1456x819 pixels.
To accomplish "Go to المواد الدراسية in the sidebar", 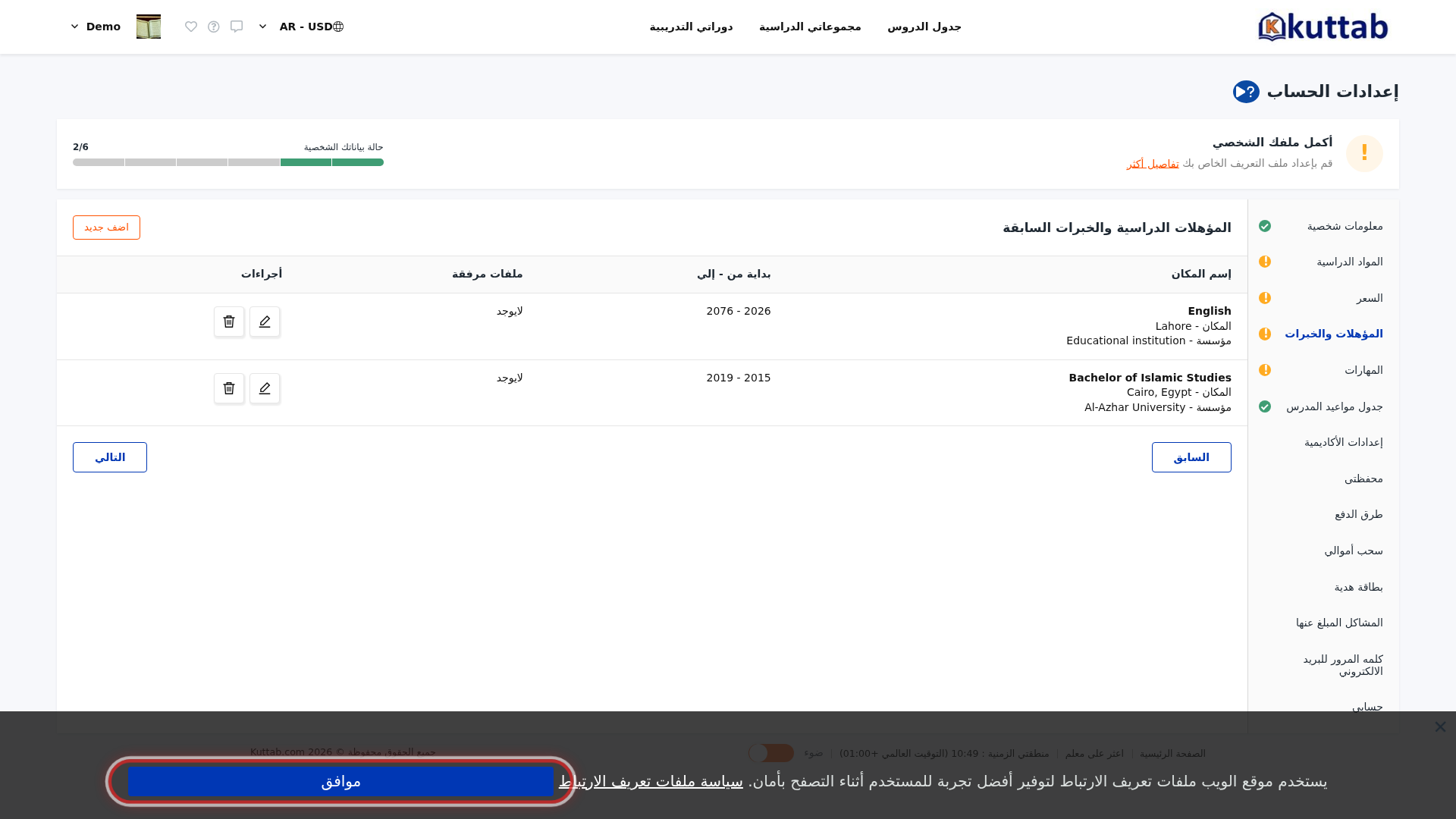I will [1350, 262].
